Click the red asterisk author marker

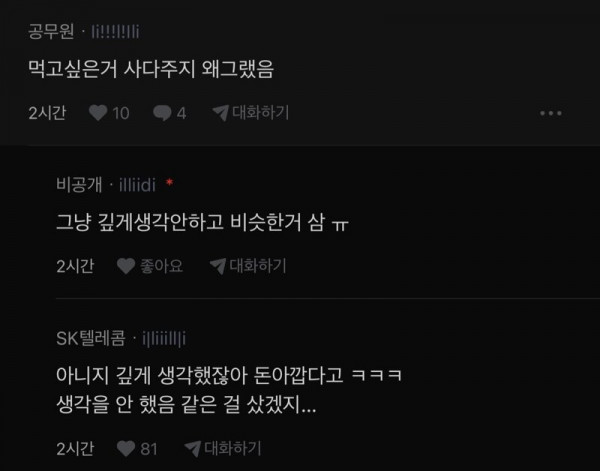(169, 183)
